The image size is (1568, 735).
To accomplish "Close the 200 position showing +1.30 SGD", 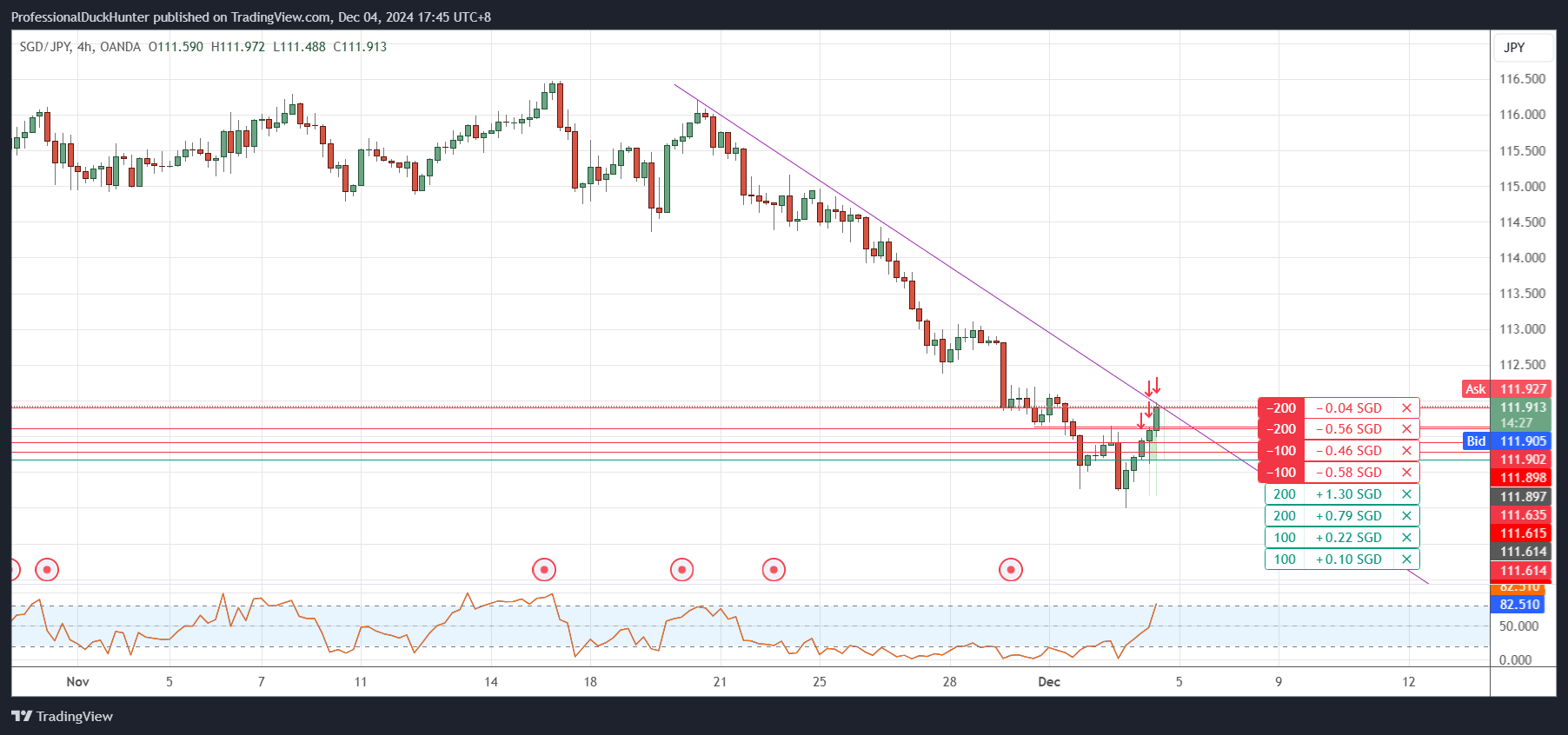I will (x=1406, y=494).
